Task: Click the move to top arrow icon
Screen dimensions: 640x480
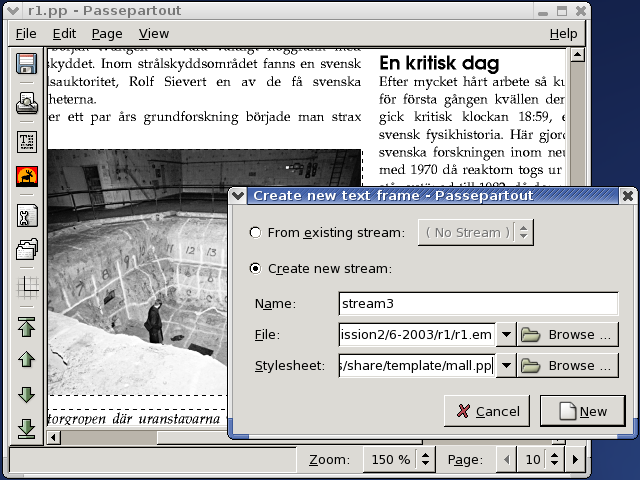Action: pyautogui.click(x=27, y=326)
